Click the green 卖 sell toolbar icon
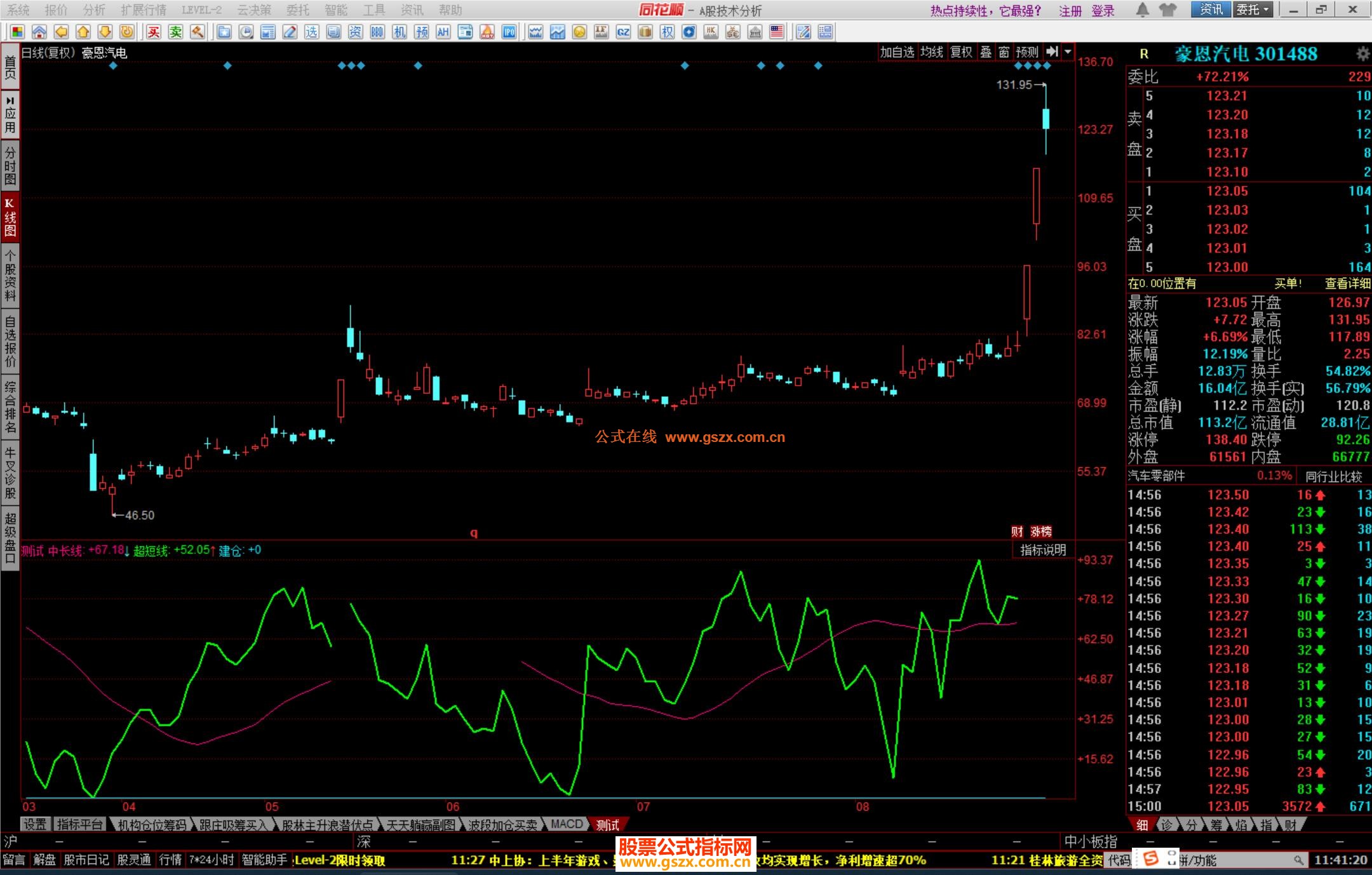The width and height of the screenshot is (1372, 875). click(175, 32)
